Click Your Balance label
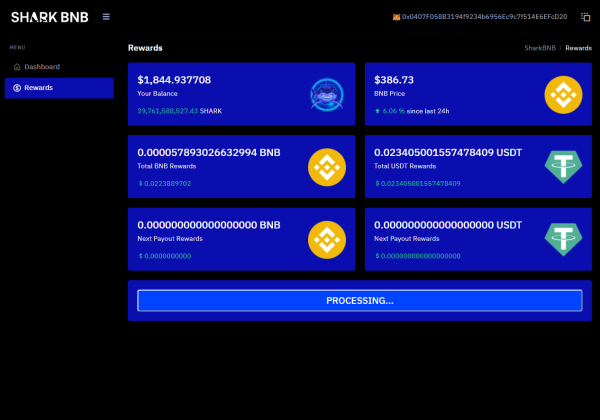 tap(157, 94)
